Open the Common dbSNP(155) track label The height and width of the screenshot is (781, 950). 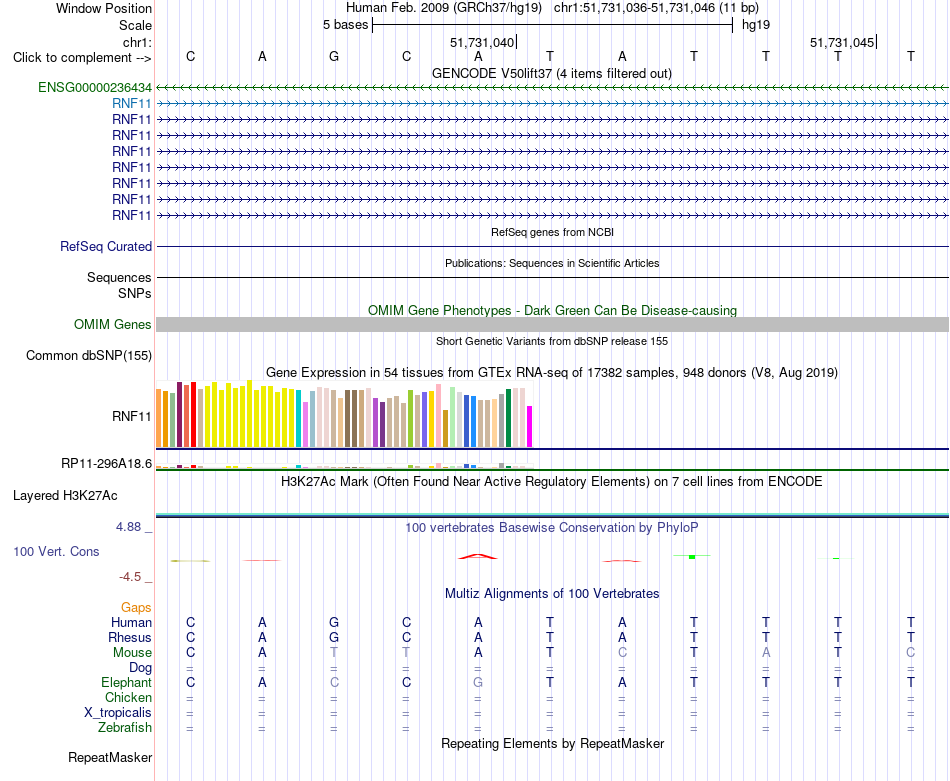(88, 356)
